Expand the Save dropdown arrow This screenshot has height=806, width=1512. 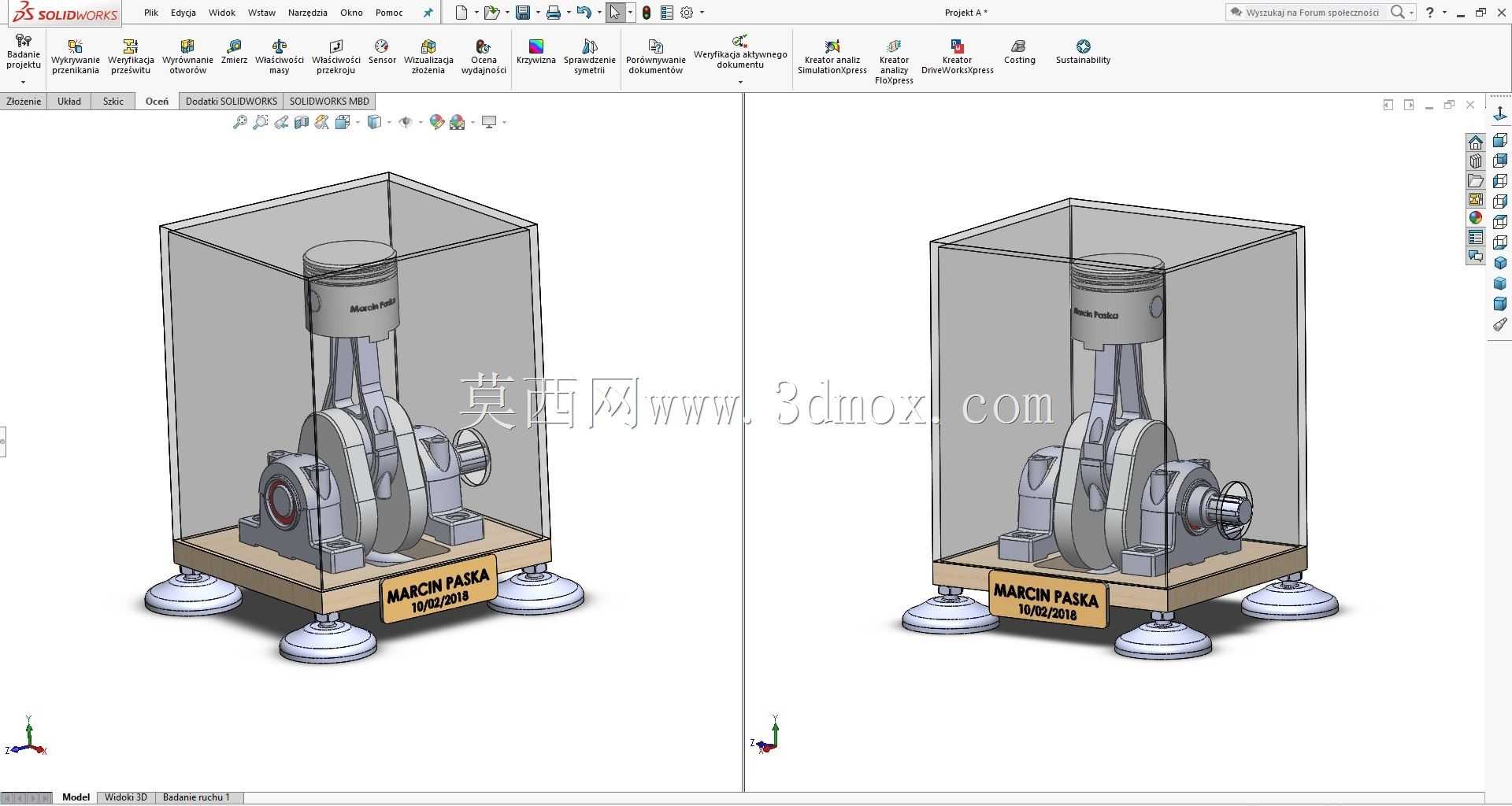click(x=538, y=13)
